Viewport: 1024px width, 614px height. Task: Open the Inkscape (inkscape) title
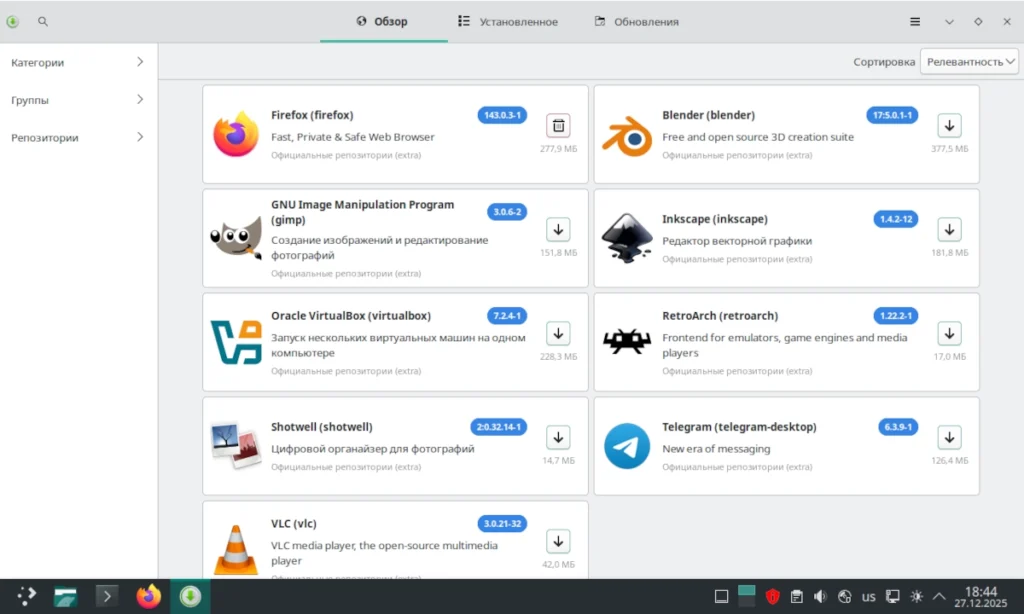coord(715,219)
